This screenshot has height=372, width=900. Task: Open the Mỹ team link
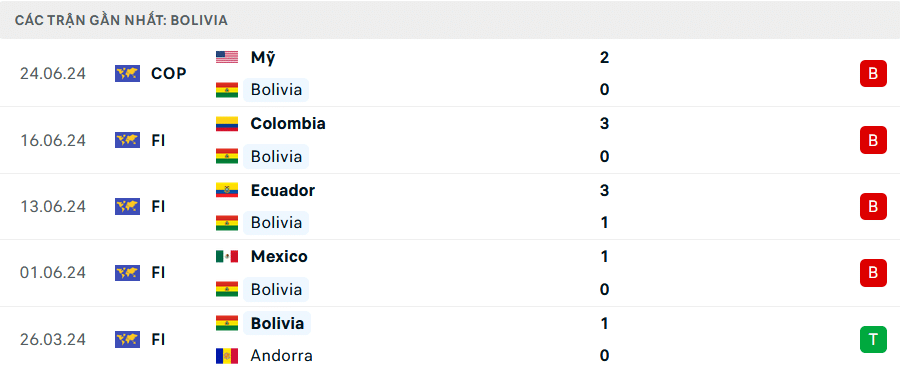(262, 57)
